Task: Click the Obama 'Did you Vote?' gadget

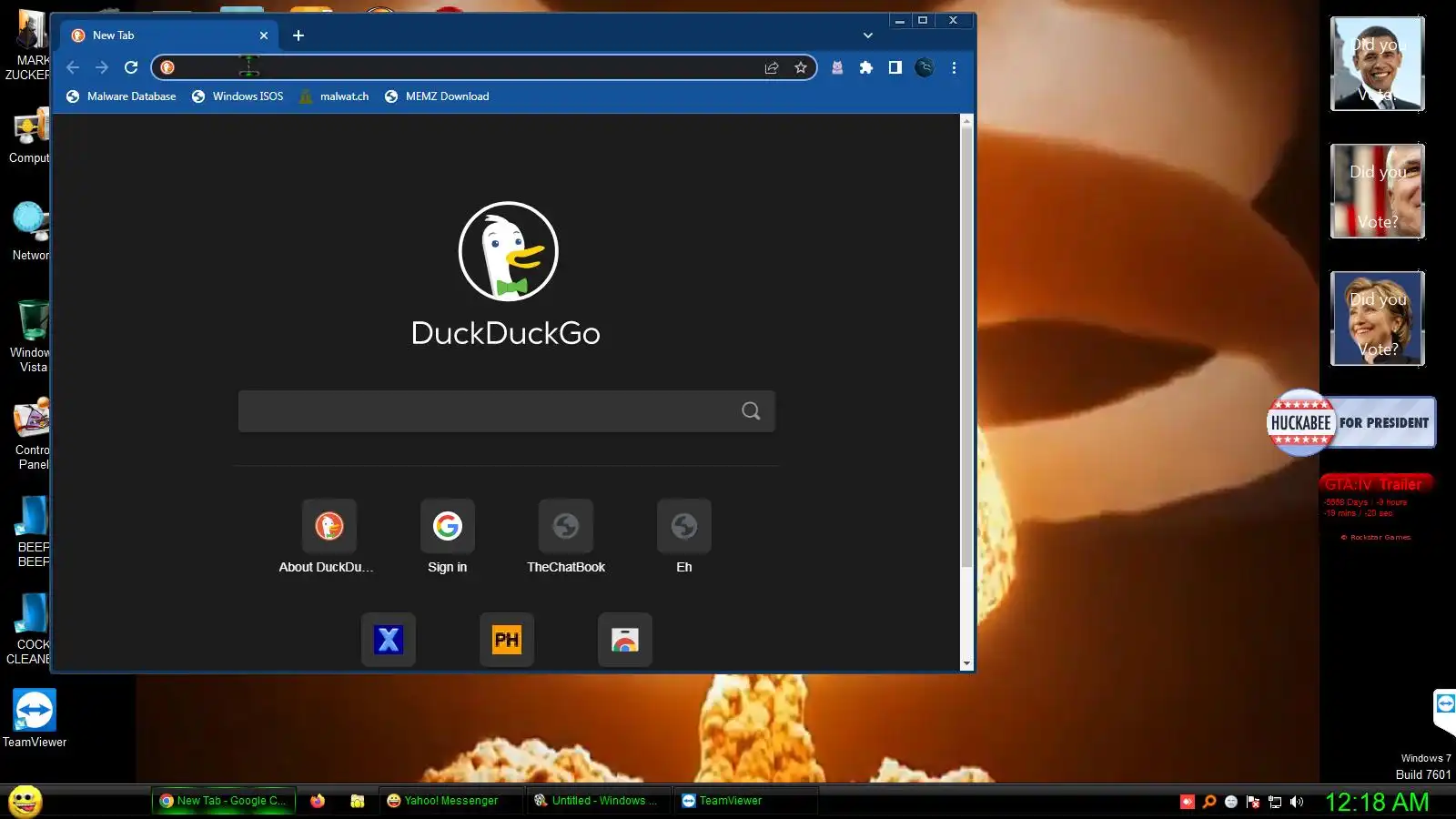Action: coord(1378,64)
